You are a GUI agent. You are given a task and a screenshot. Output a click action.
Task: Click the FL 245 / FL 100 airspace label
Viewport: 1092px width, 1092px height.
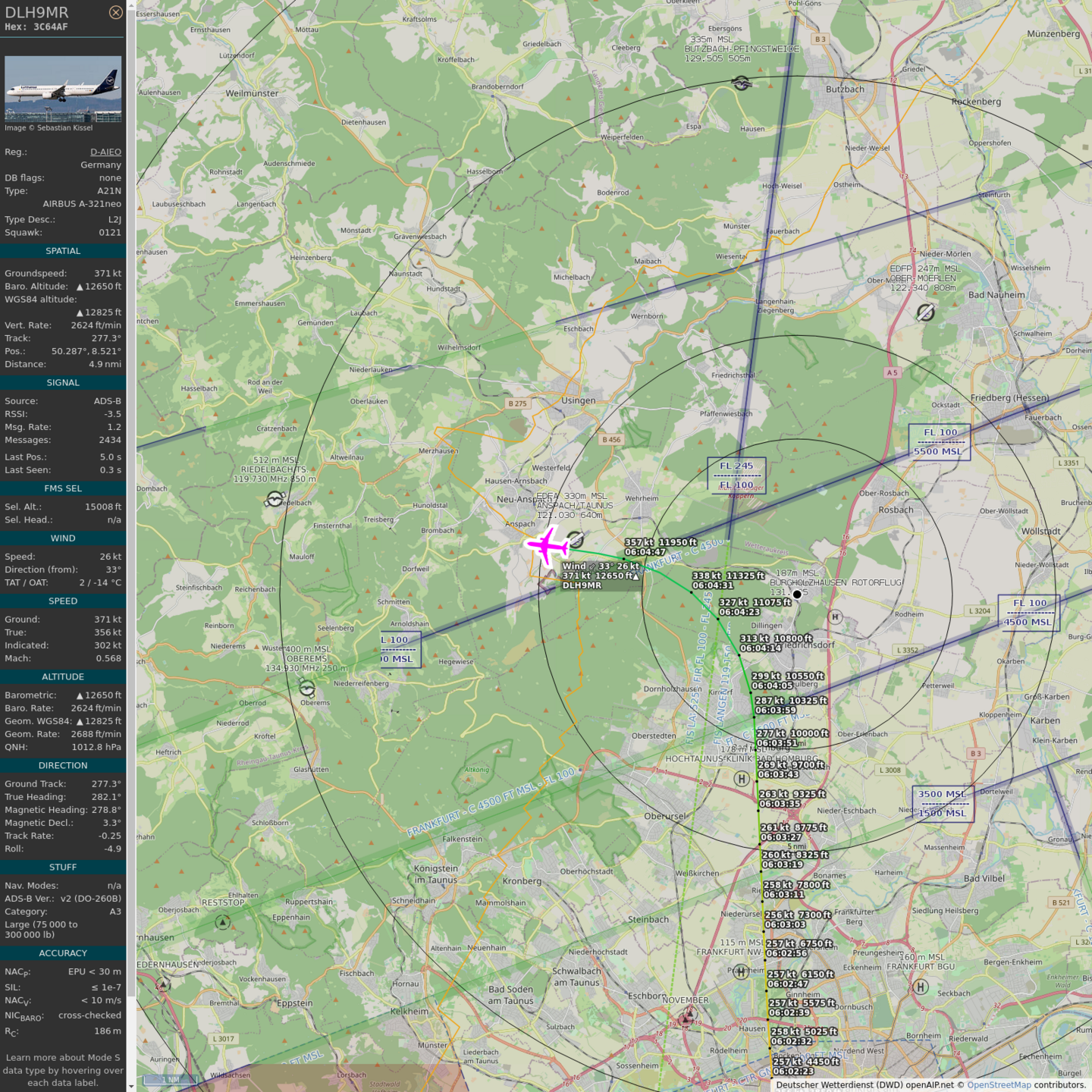click(736, 475)
